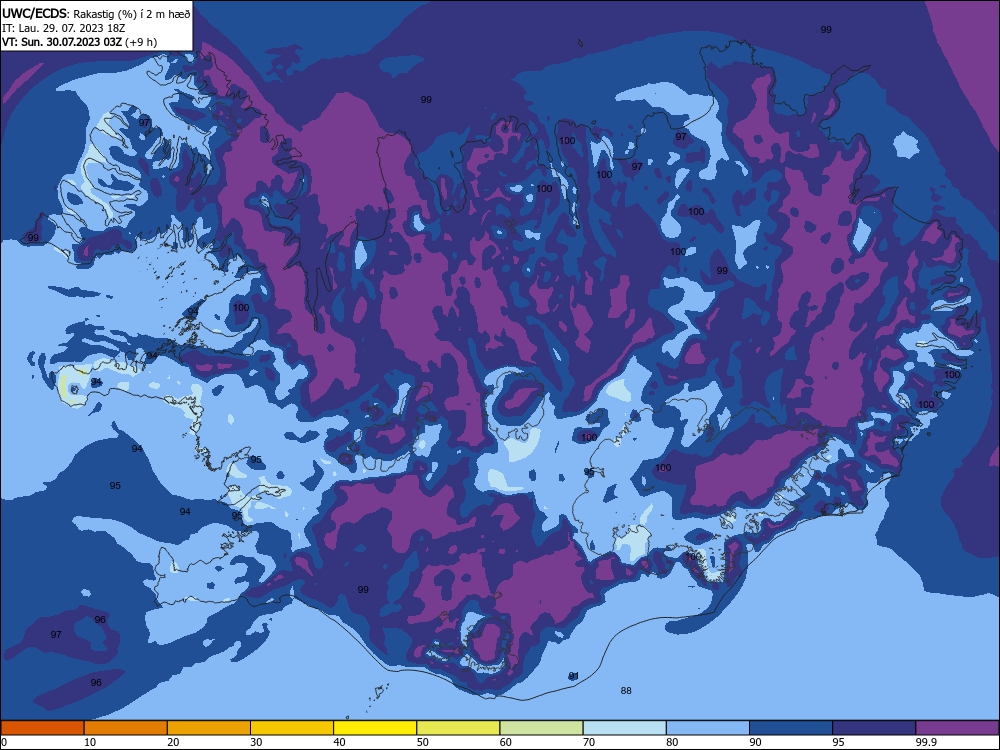Pick the purple above-99.9 legend swatch
The width and height of the screenshot is (1000, 750).
pos(957,728)
